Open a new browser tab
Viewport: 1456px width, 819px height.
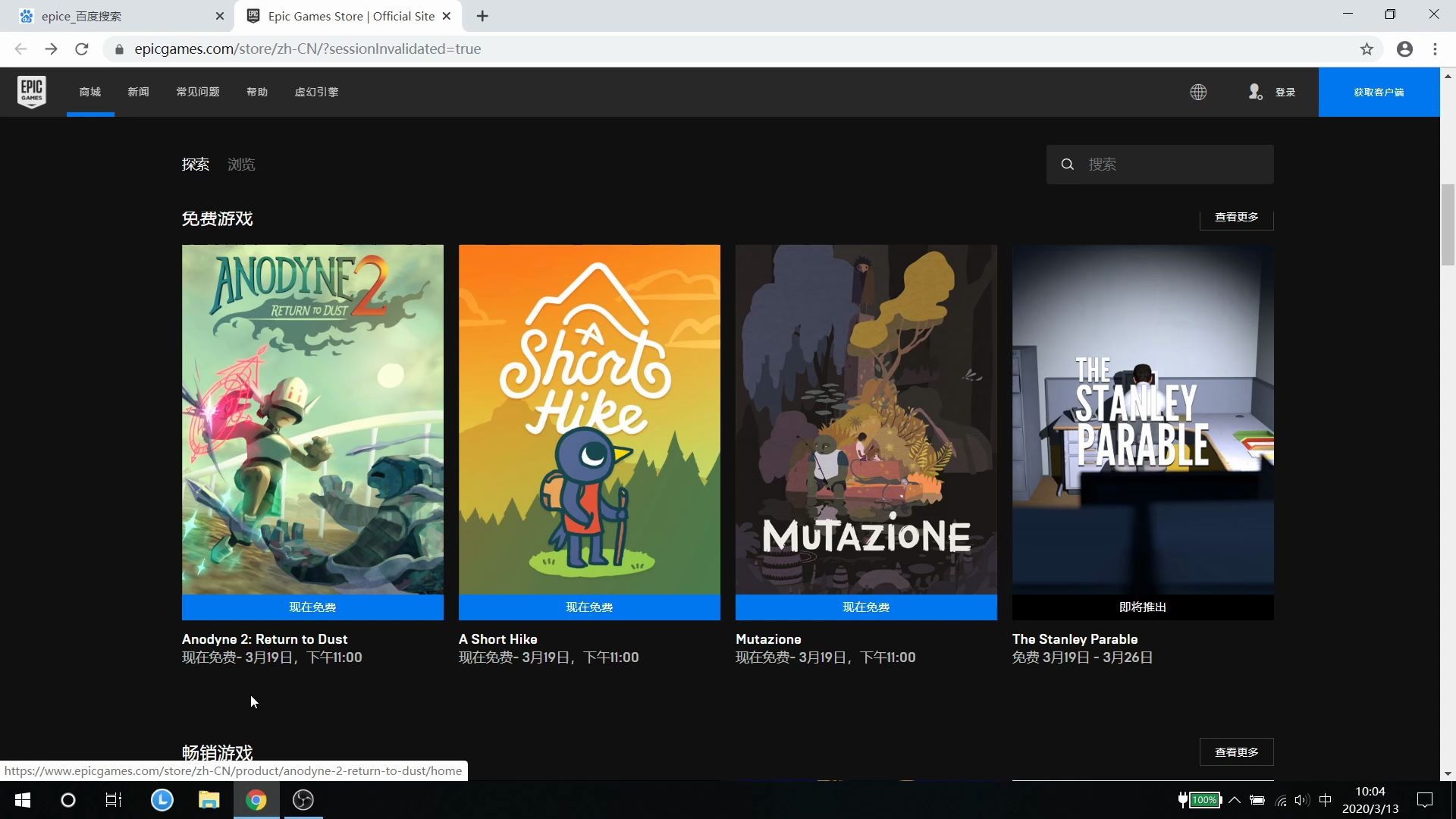tap(482, 16)
